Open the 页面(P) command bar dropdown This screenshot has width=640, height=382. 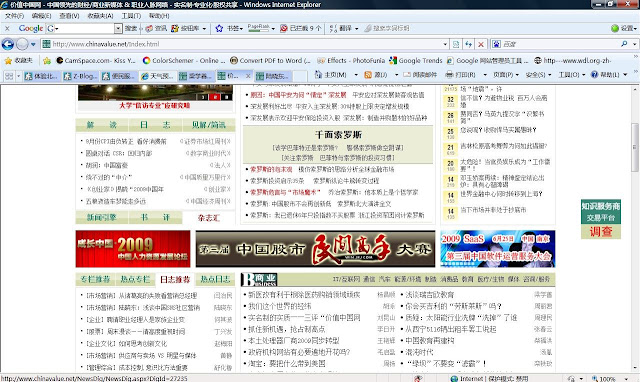506,75
